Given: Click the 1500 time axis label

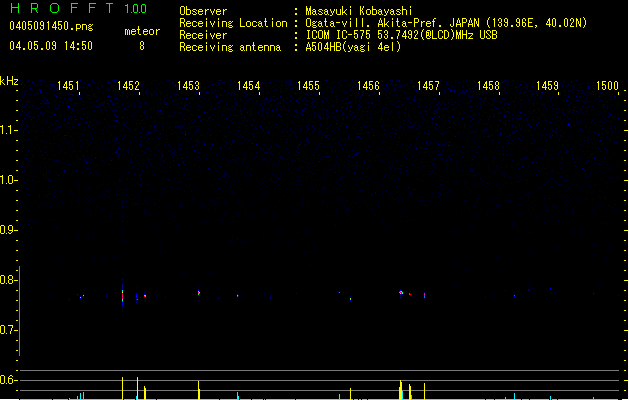Looking at the screenshot, I should [607, 86].
